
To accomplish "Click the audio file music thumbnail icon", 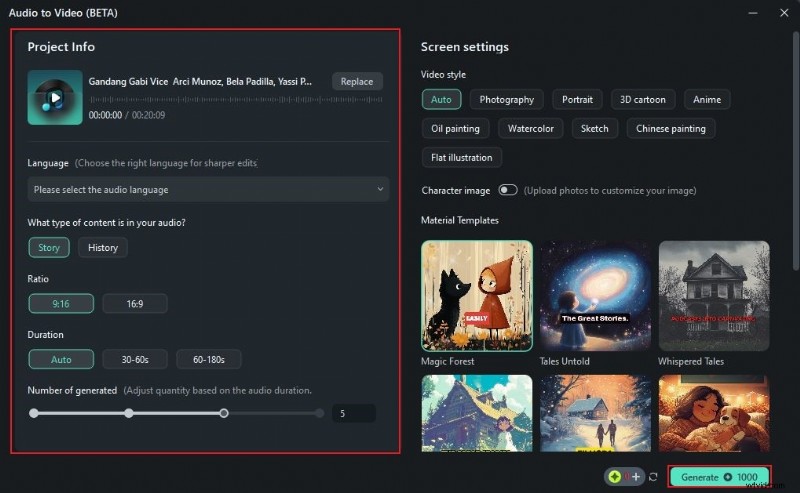I will (55, 97).
